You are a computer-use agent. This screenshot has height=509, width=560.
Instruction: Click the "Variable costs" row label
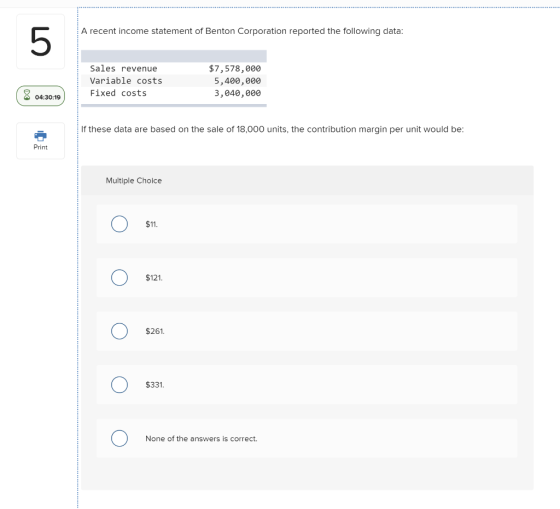[x=126, y=81]
